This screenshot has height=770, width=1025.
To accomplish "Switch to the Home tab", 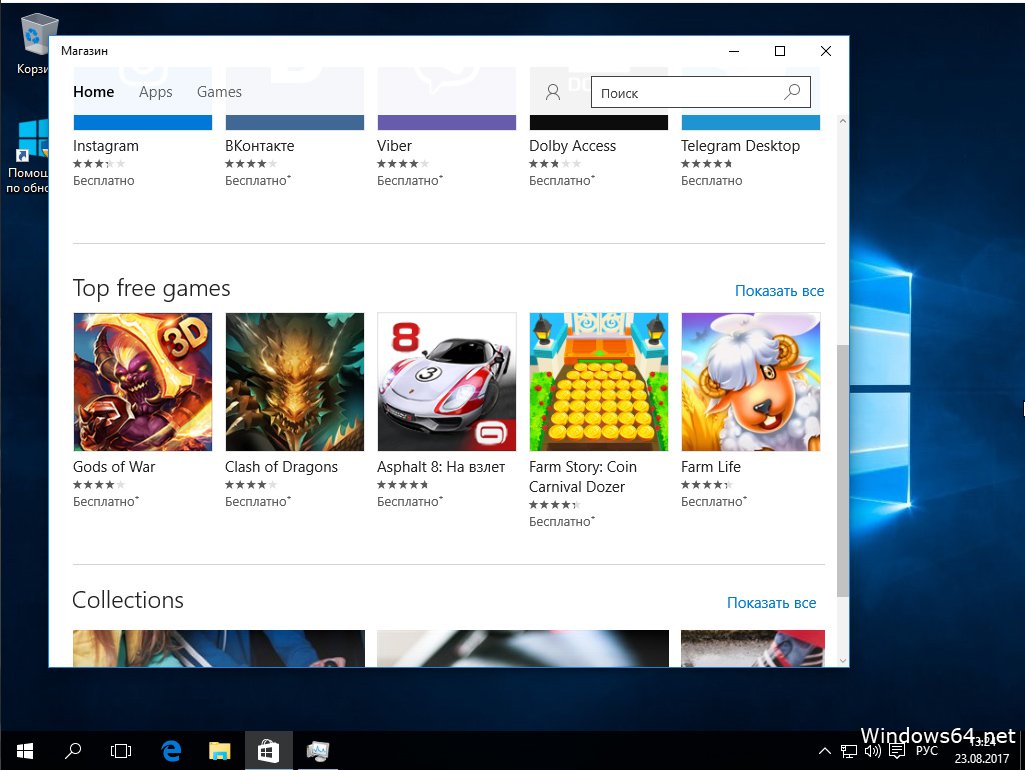I will point(93,92).
